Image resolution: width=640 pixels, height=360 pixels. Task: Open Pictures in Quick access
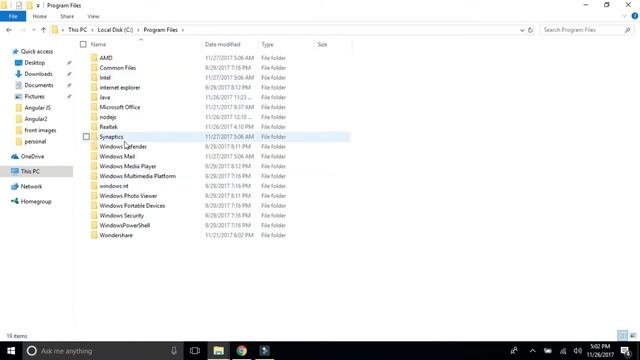(34, 97)
